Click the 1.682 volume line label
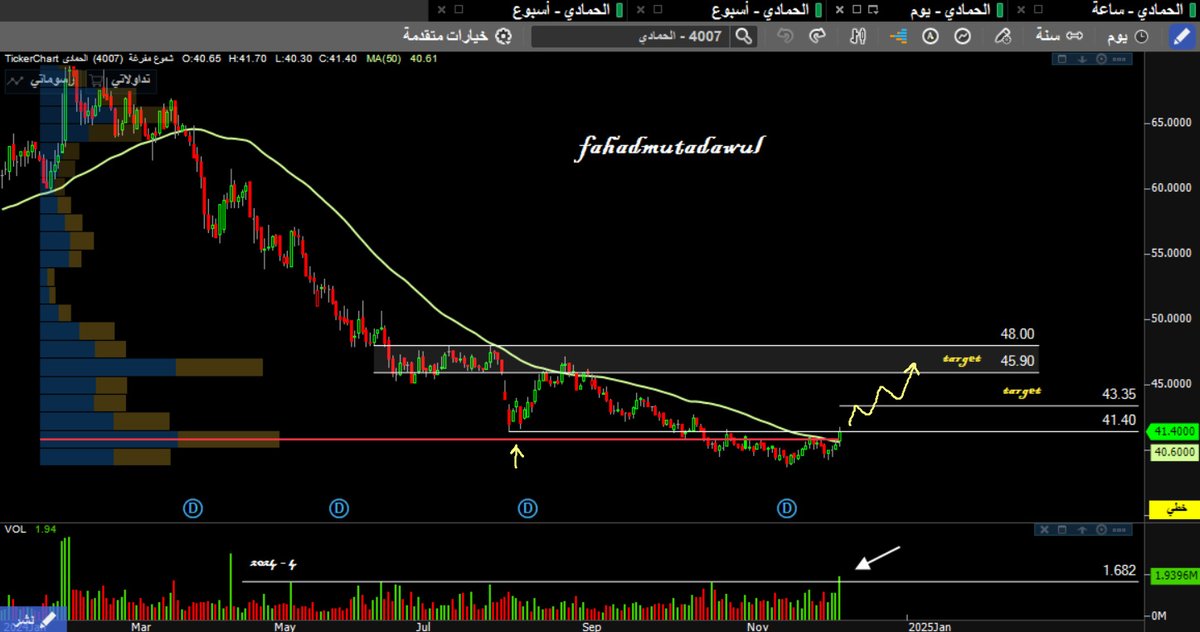The width and height of the screenshot is (1200, 632). coord(1119,570)
